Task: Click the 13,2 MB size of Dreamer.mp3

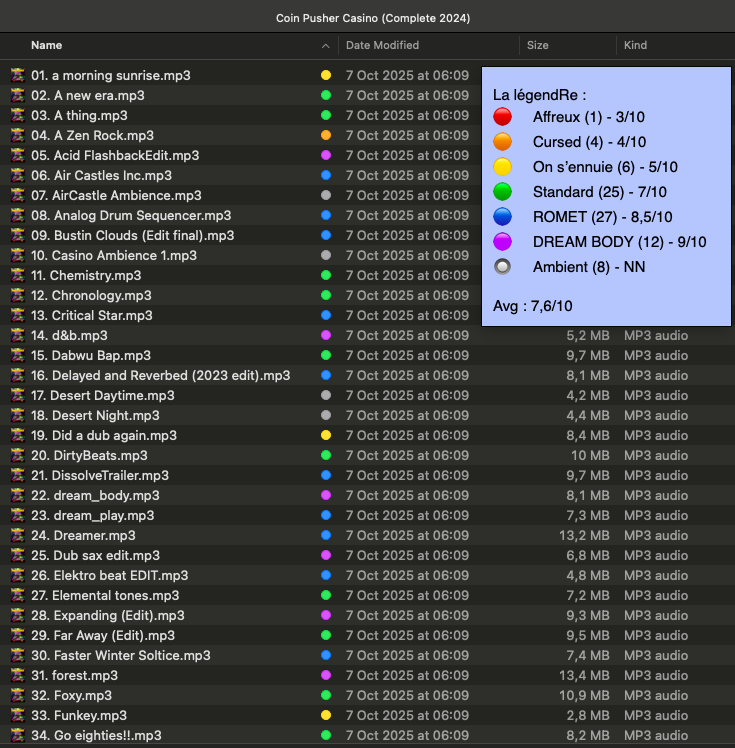Action: [x=584, y=536]
